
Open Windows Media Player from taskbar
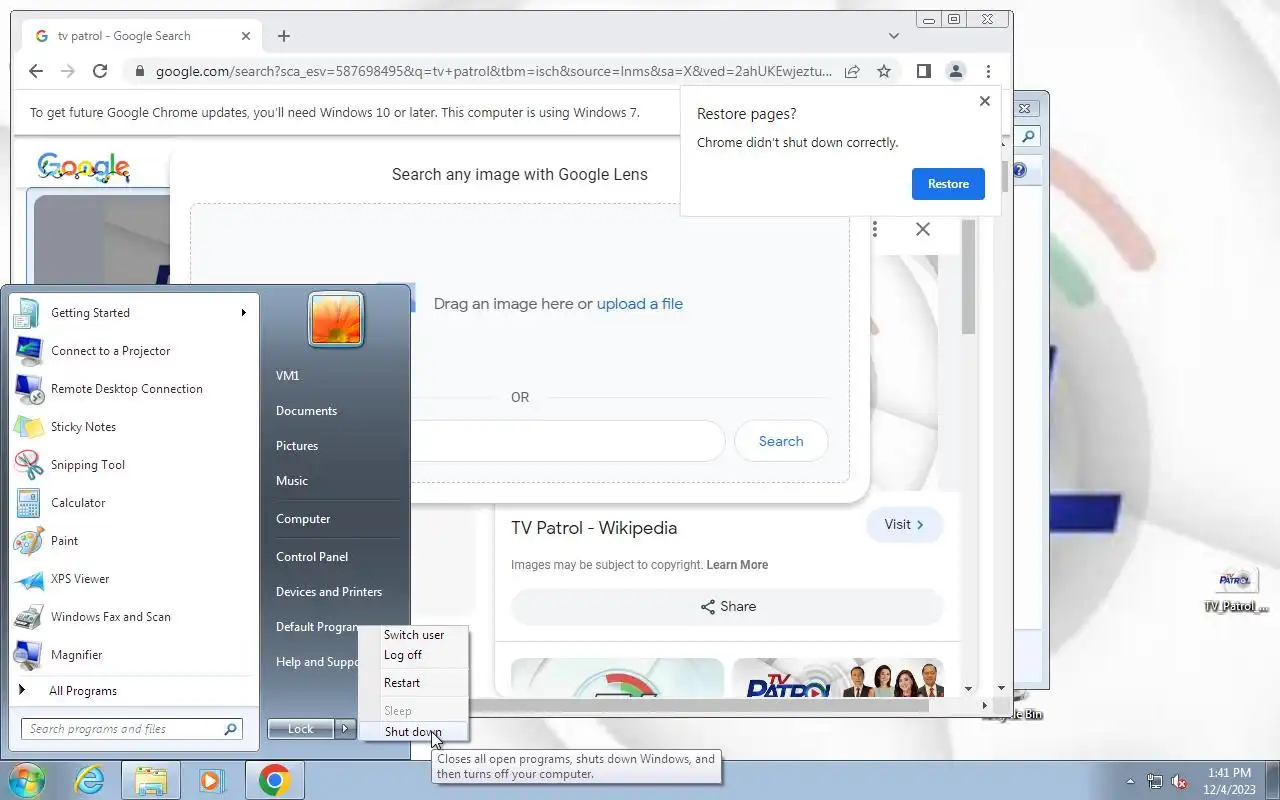[x=212, y=780]
